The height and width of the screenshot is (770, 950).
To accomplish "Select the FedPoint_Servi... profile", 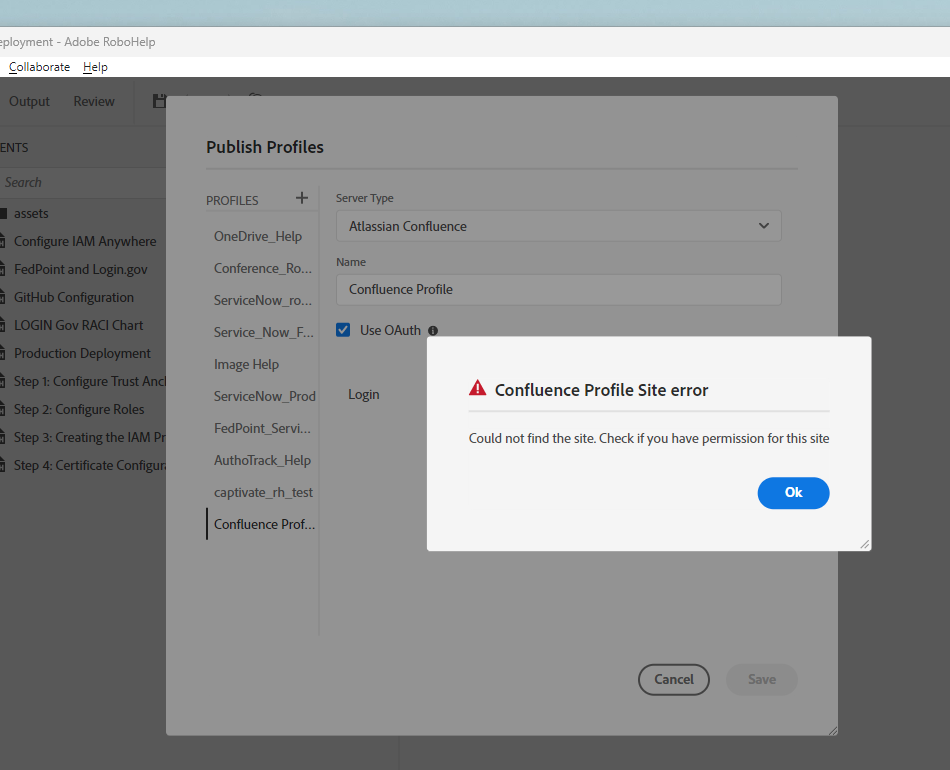I will tap(262, 428).
